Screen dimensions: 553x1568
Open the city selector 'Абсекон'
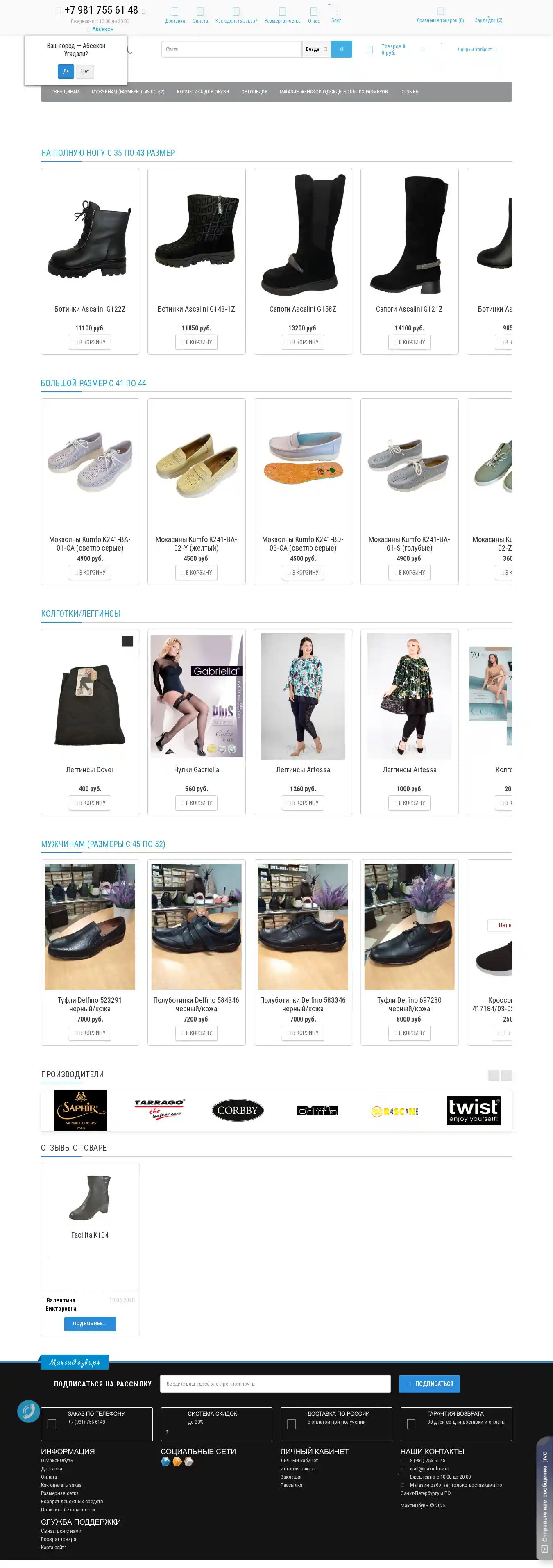(x=102, y=29)
